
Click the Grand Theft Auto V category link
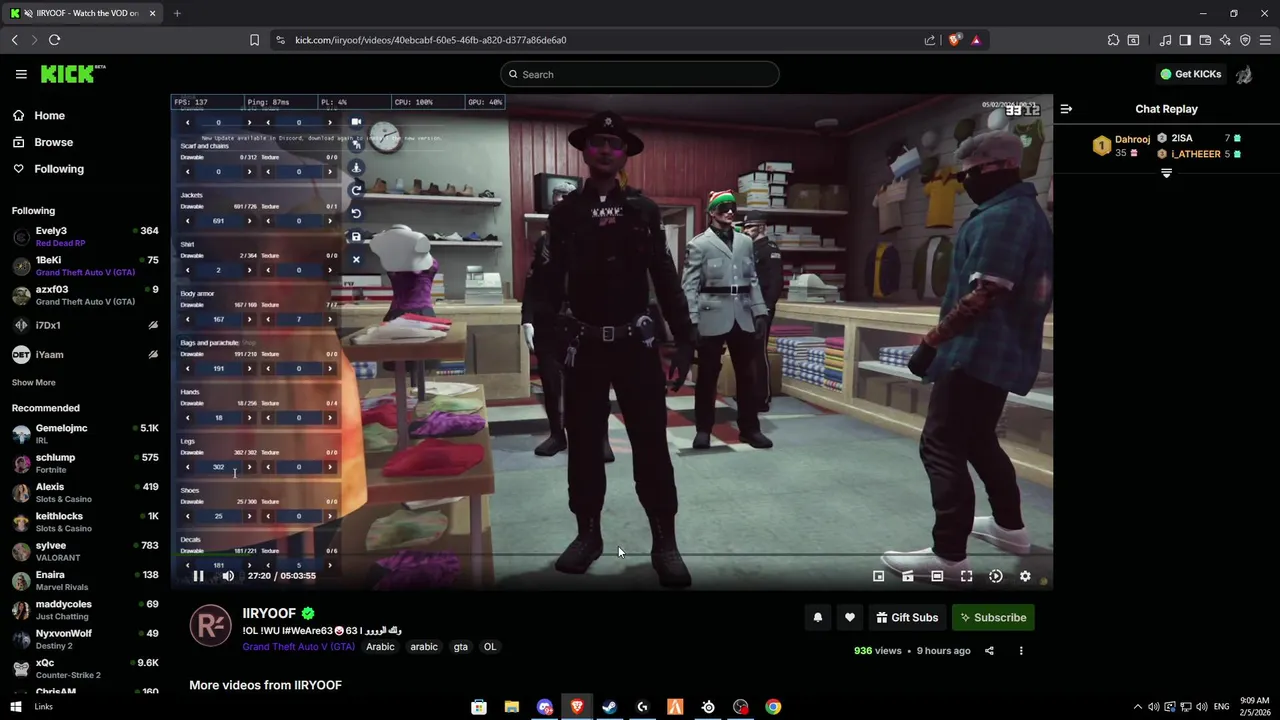(x=298, y=647)
